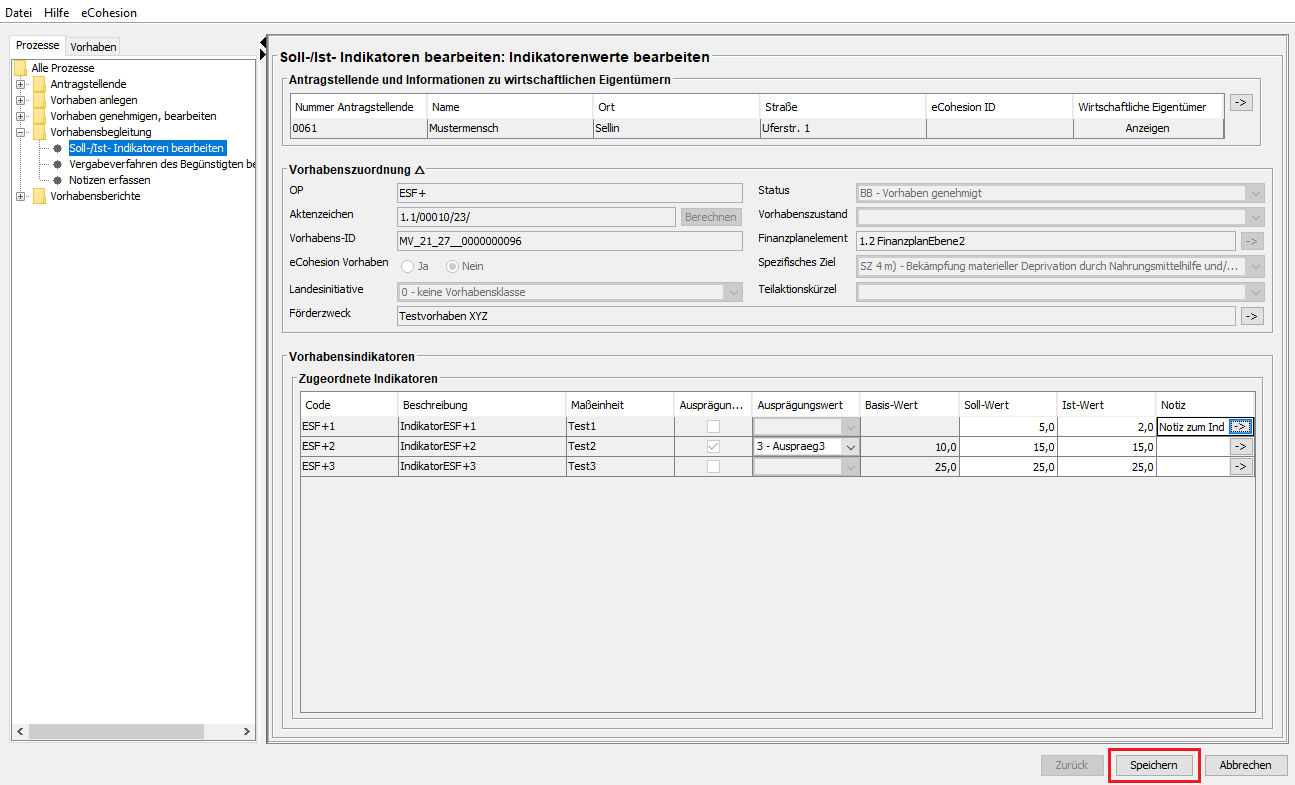Click the Förderzweck text field
Image resolution: width=1295 pixels, height=785 pixels.
pos(816,316)
